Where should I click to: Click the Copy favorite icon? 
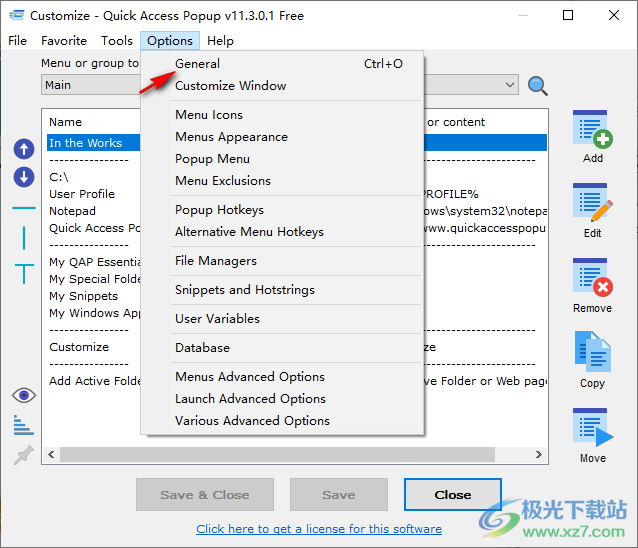point(592,352)
